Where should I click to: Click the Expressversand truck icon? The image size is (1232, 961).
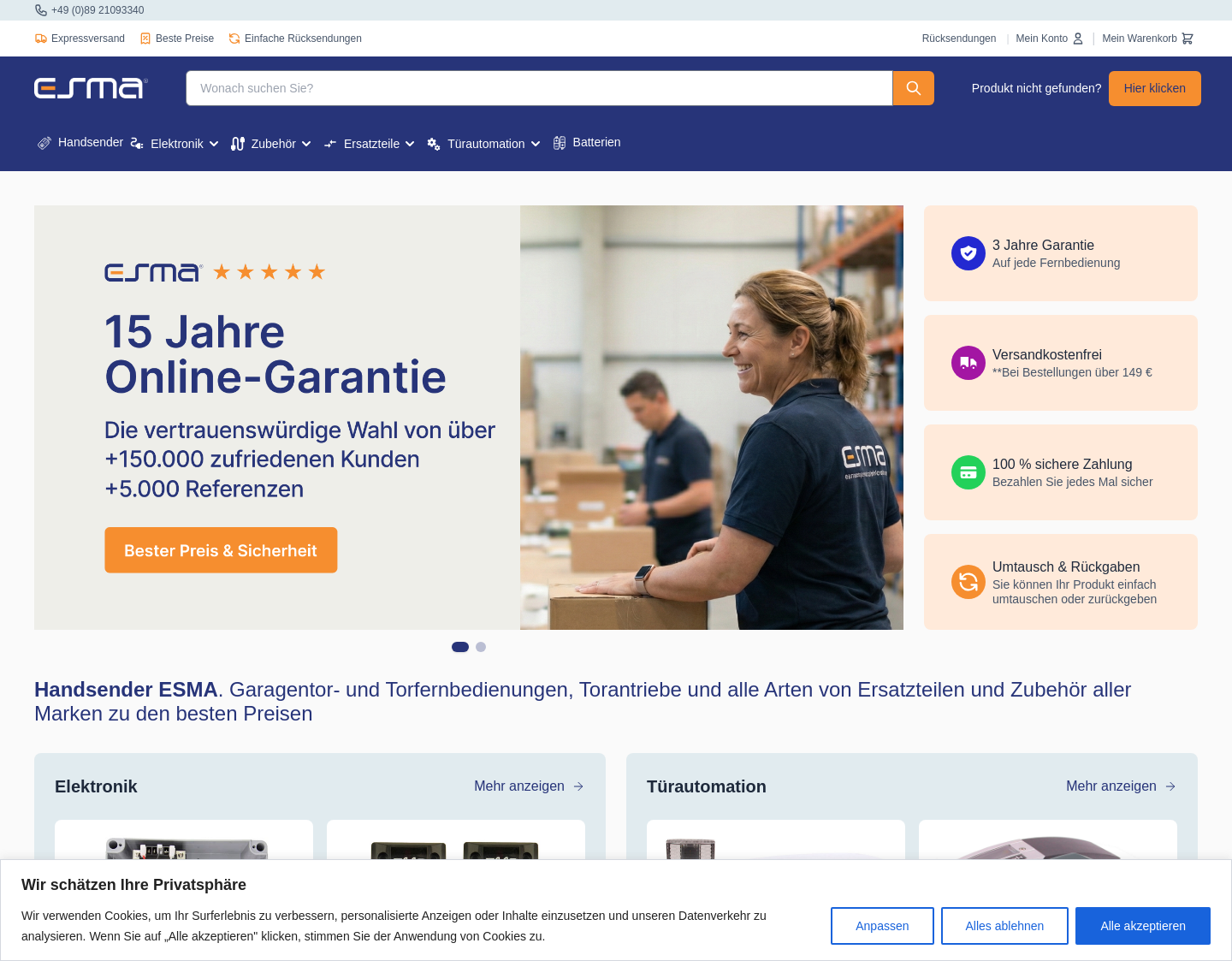[x=41, y=39]
